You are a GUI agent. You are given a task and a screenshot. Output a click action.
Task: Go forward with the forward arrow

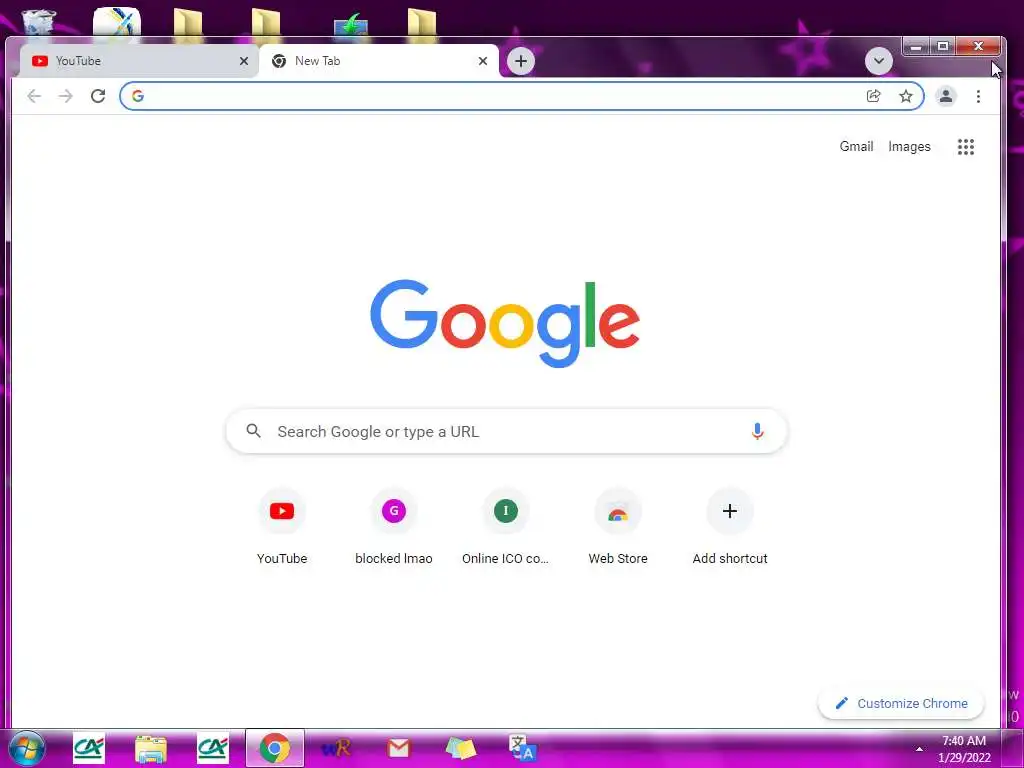[65, 97]
